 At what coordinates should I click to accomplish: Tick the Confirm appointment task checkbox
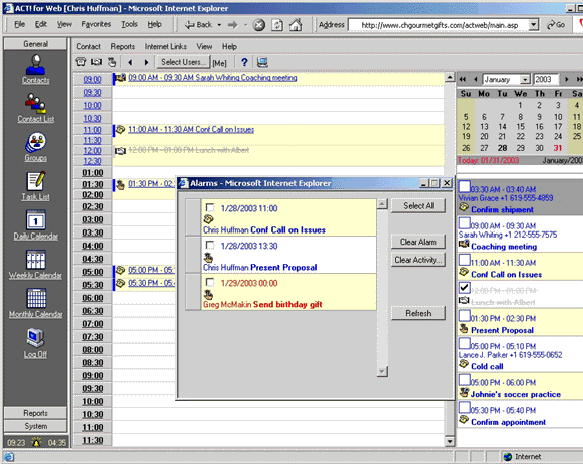pos(464,407)
